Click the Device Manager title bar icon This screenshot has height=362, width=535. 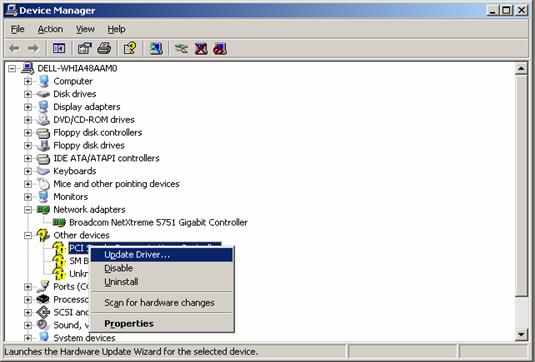[12, 10]
